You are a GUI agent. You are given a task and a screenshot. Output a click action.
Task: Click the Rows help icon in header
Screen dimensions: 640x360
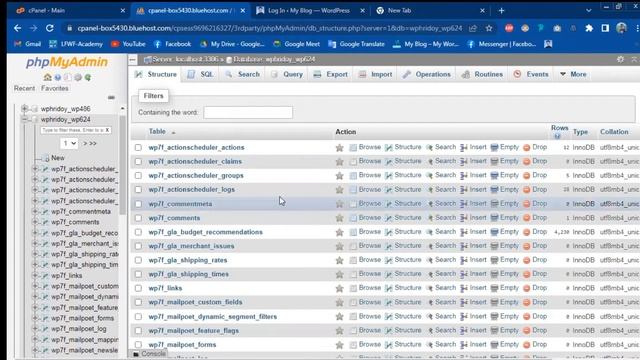[558, 136]
